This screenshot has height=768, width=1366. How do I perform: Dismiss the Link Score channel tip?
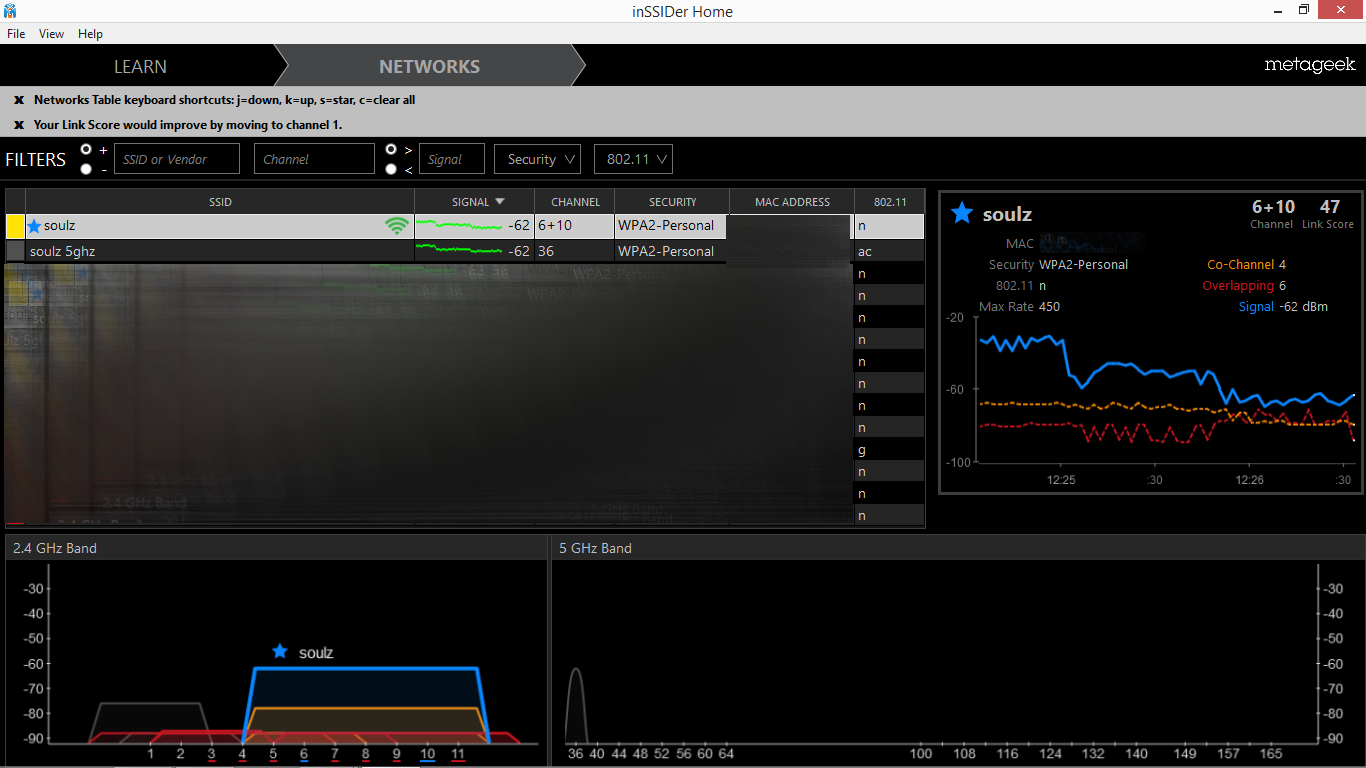coord(18,125)
